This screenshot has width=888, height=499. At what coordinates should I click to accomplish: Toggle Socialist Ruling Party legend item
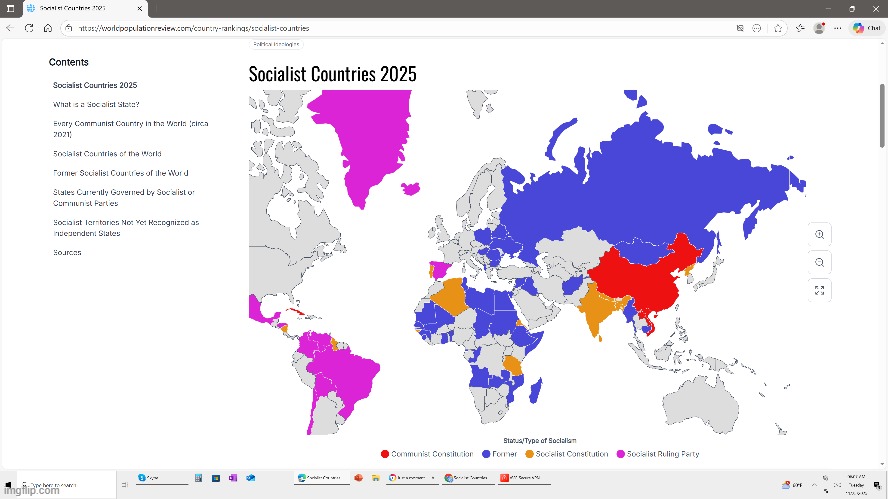(x=657, y=454)
